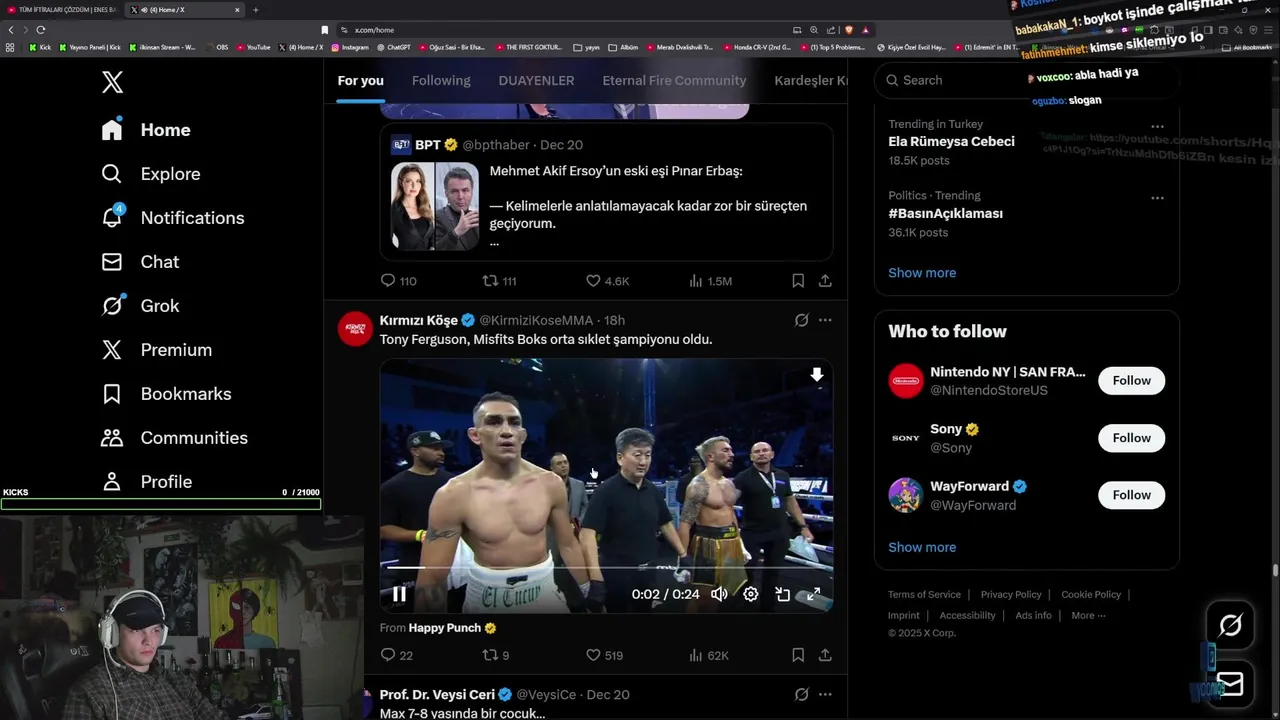Image resolution: width=1280 pixels, height=720 pixels.
Task: Switch to the DUAYENLER tab
Action: coord(536,80)
